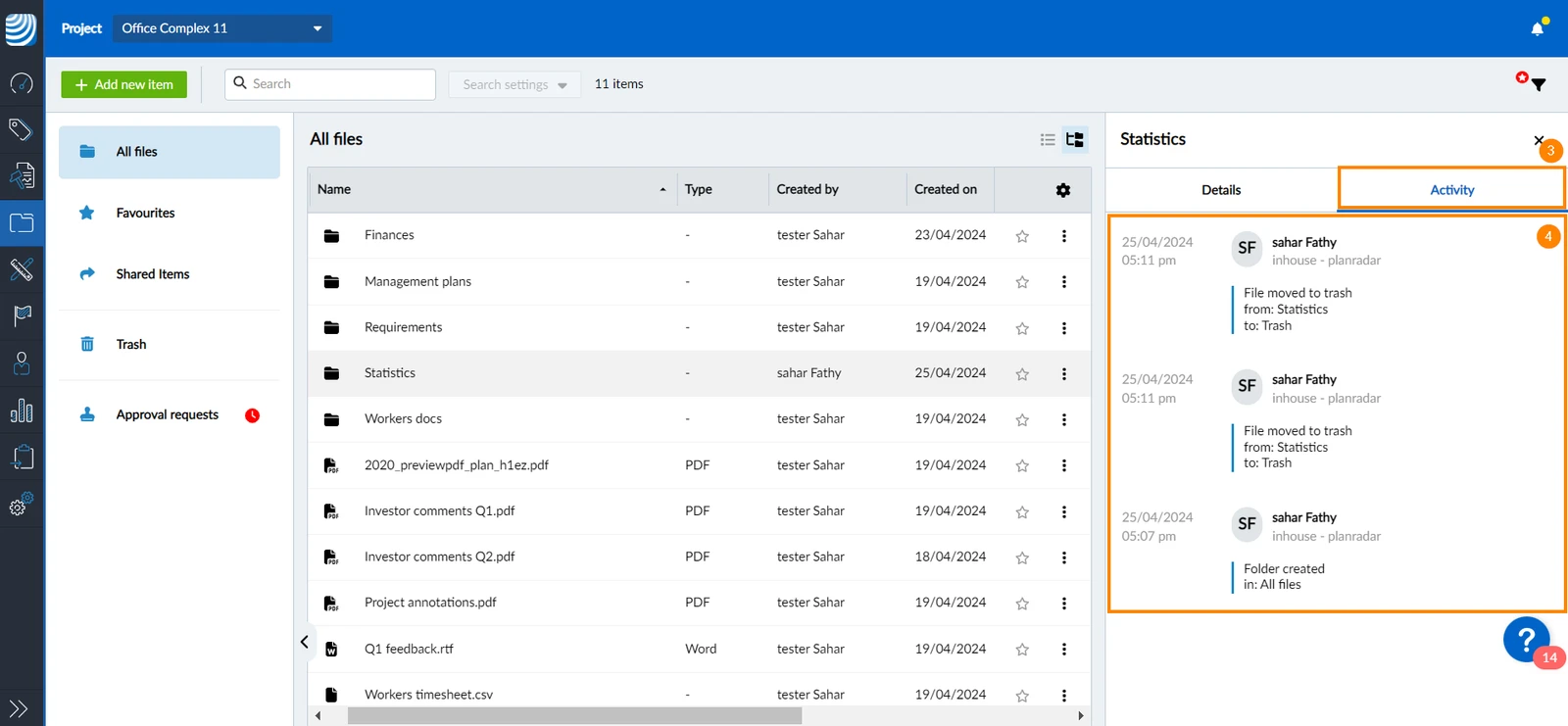Screen dimensions: 1568x726
Task: Open three-dot menu for Management plans
Action: coord(1064,282)
